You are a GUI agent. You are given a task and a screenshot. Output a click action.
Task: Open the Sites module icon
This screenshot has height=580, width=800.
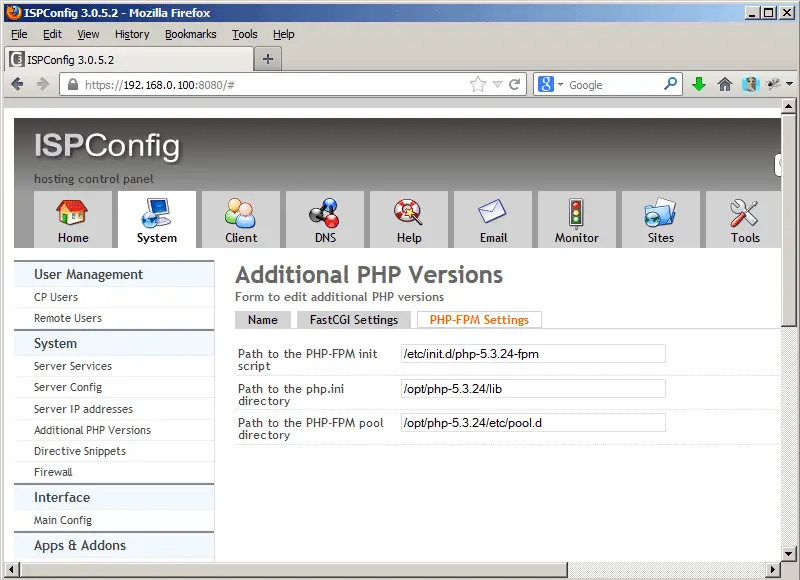[x=661, y=219]
